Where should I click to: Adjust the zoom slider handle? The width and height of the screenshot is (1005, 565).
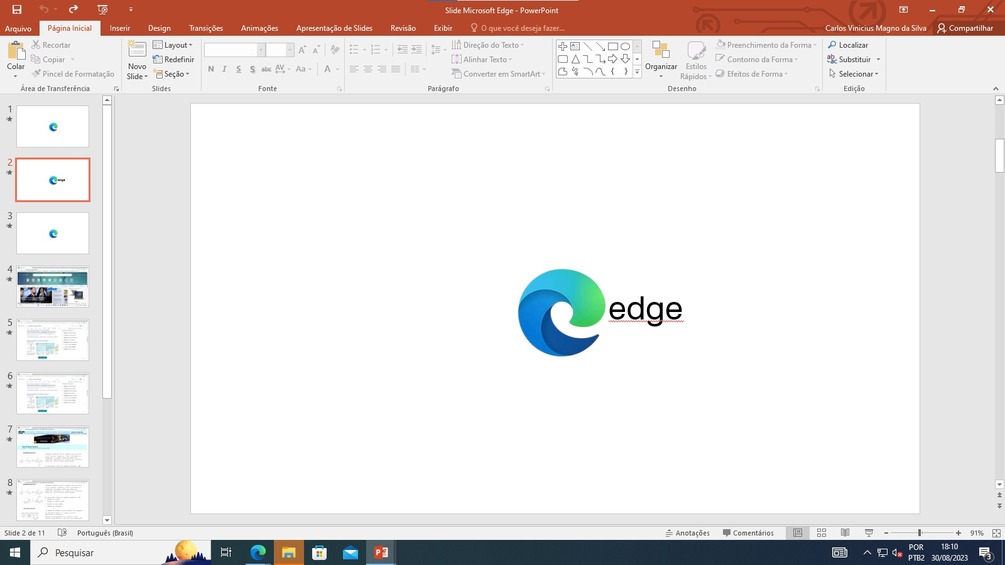[x=919, y=533]
